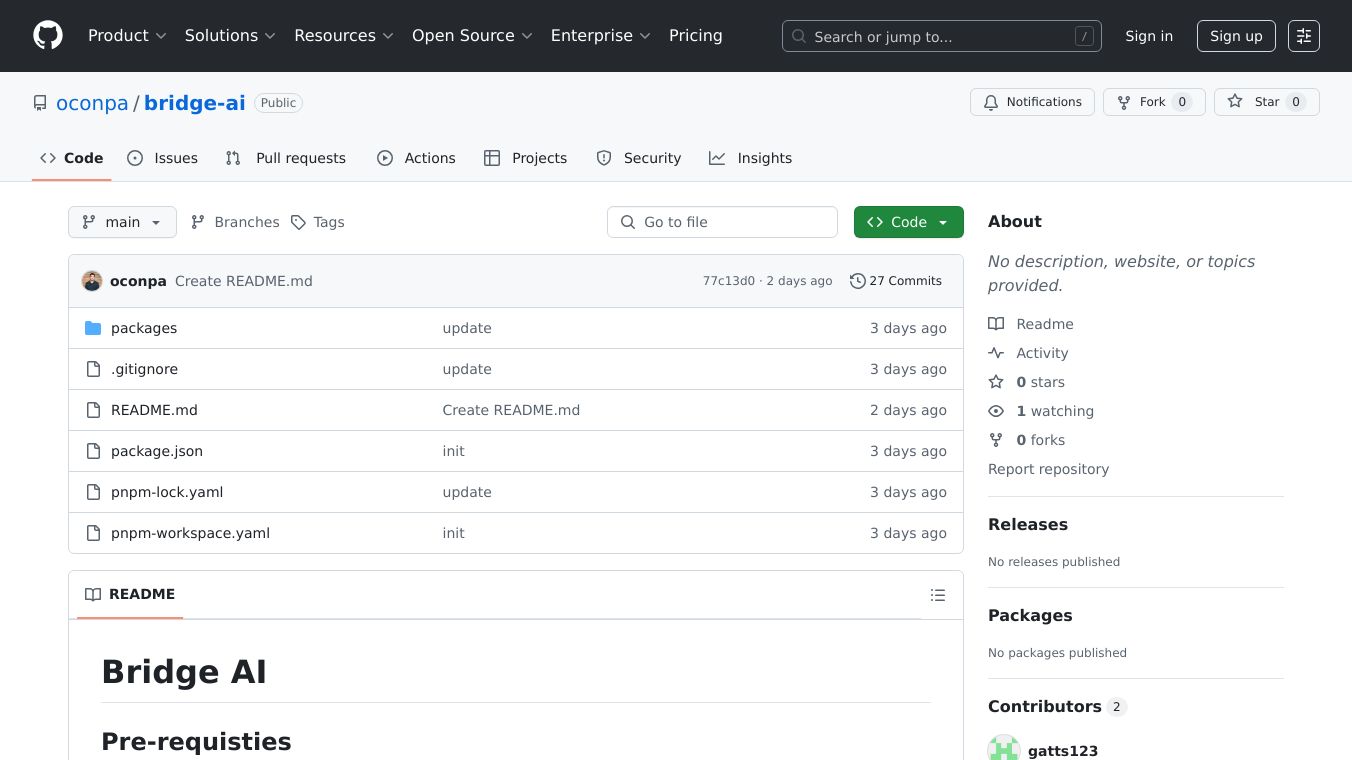Open the Insights tab
Image resolution: width=1352 pixels, height=760 pixels.
[x=750, y=158]
